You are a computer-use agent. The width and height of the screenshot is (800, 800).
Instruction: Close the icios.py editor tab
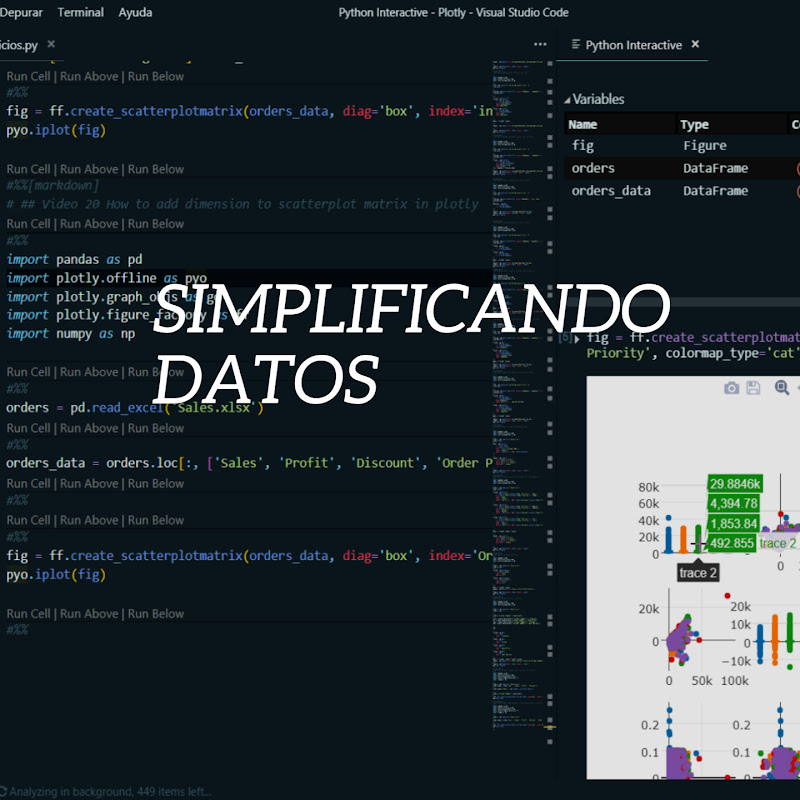pyautogui.click(x=51, y=45)
